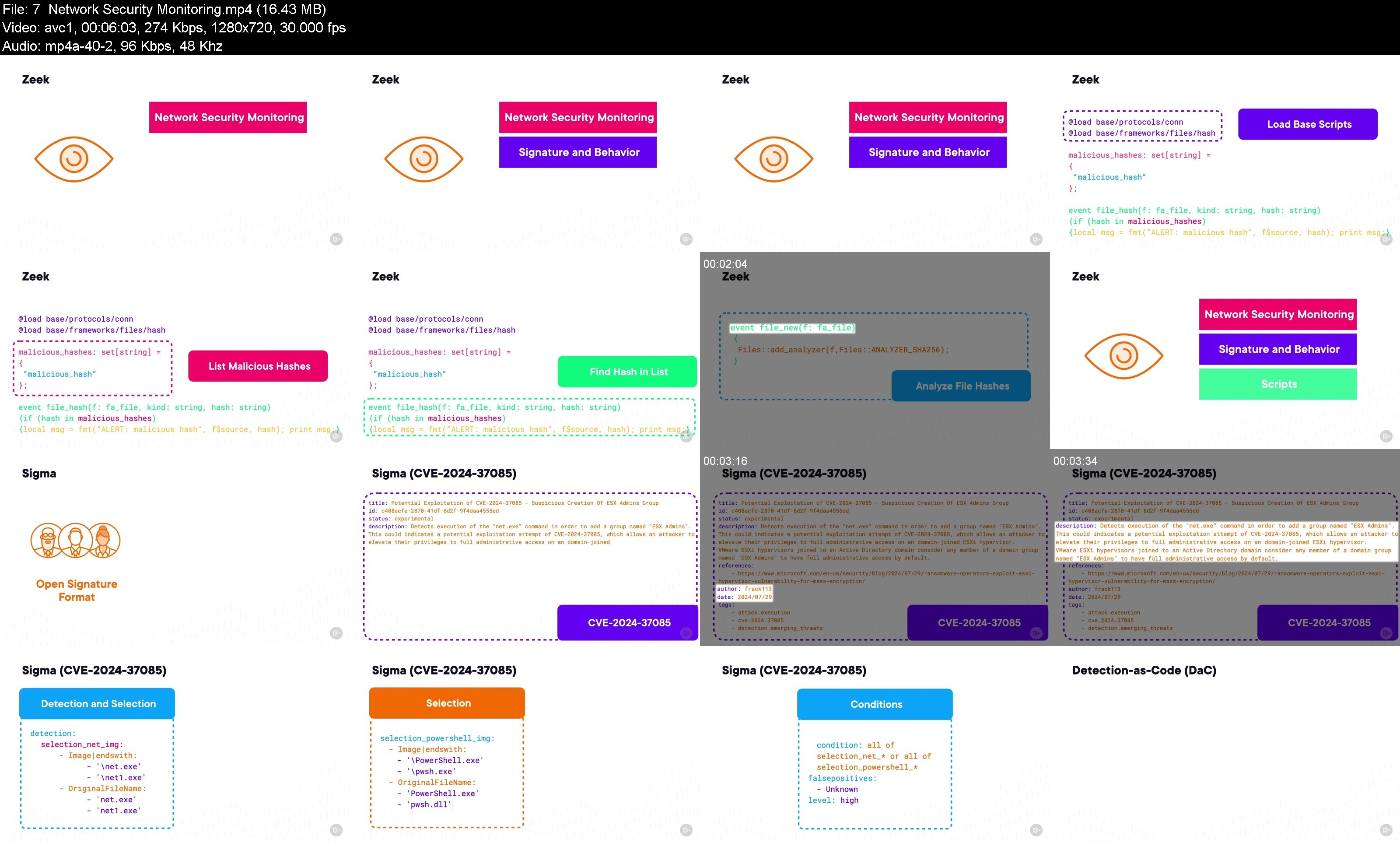
Task: Click the highlighted "date: 2024/07/29" line
Action: 744,597
